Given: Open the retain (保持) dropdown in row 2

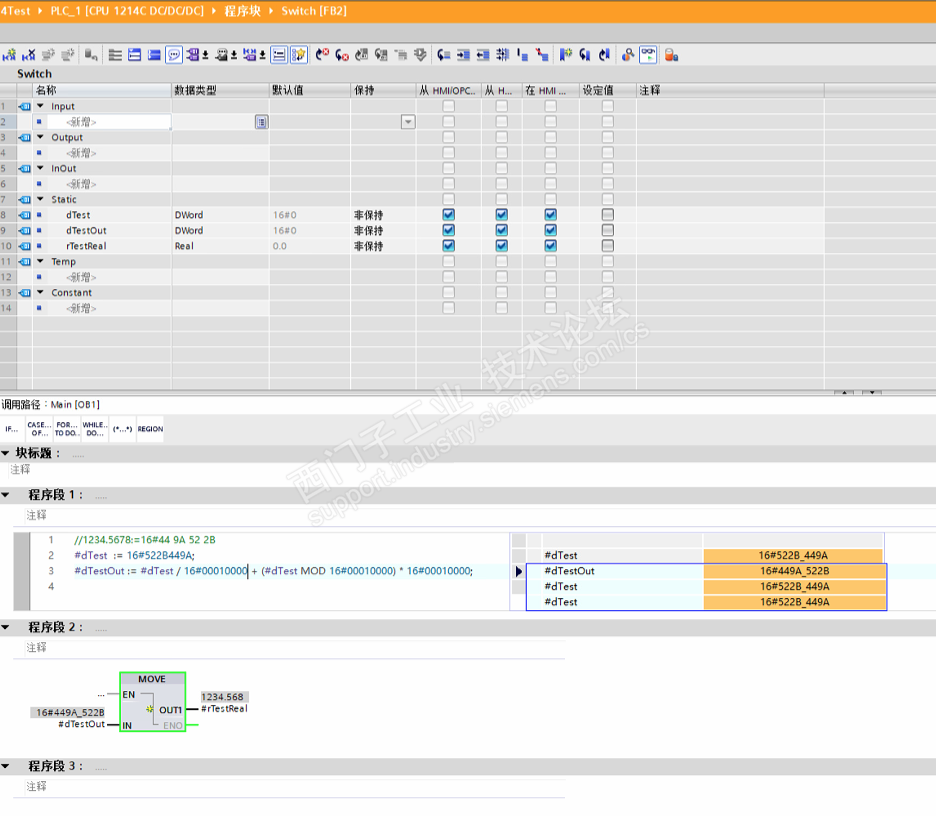Looking at the screenshot, I should click(408, 122).
